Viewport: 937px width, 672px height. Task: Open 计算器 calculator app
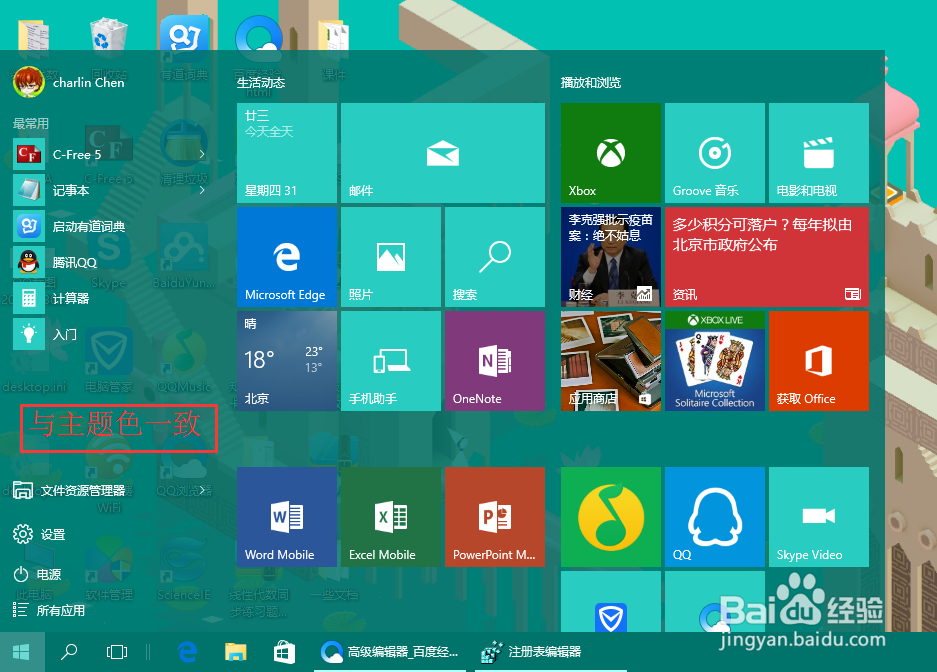coord(111,298)
